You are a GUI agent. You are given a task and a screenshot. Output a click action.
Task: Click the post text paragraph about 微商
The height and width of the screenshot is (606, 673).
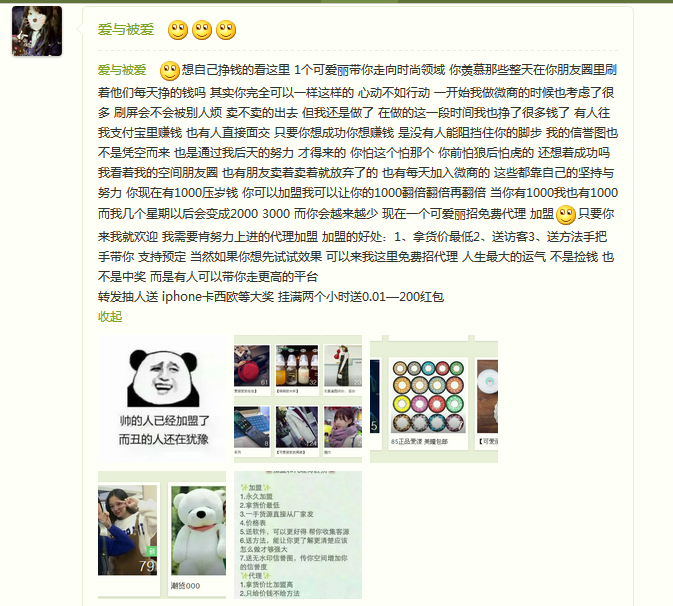358,173
